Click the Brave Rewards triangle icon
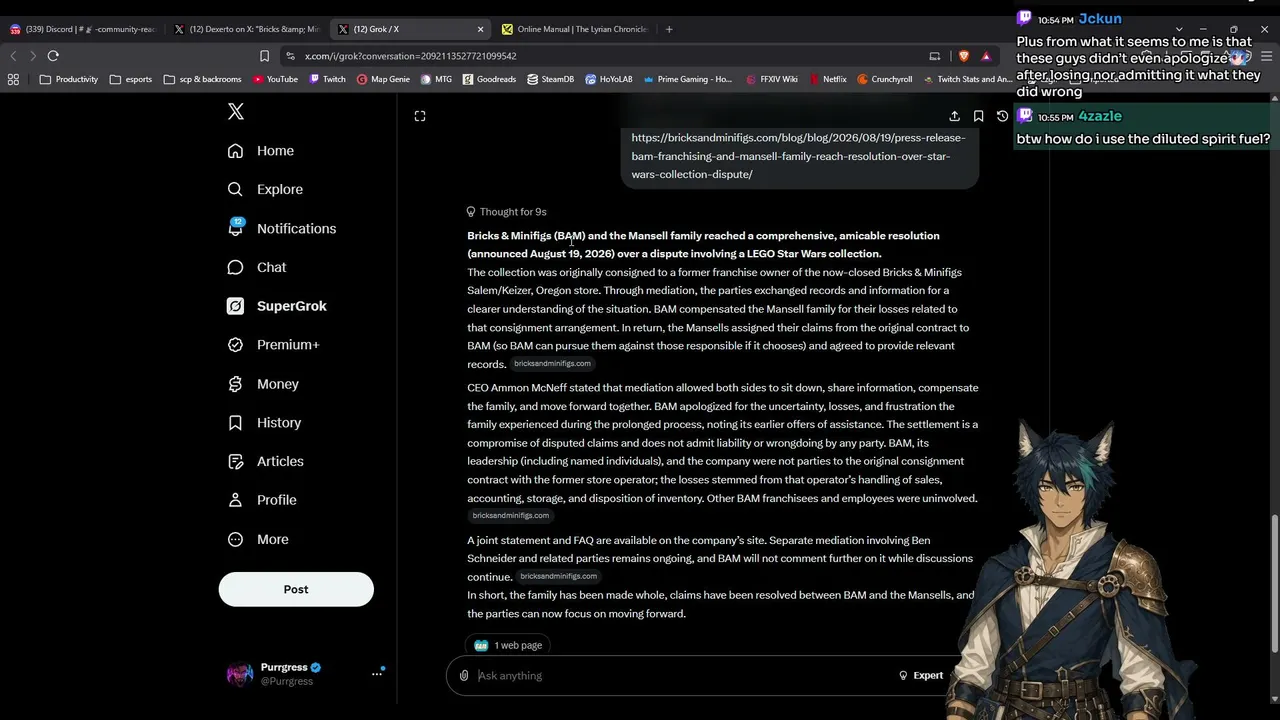This screenshot has width=1280, height=720. pyautogui.click(x=986, y=56)
